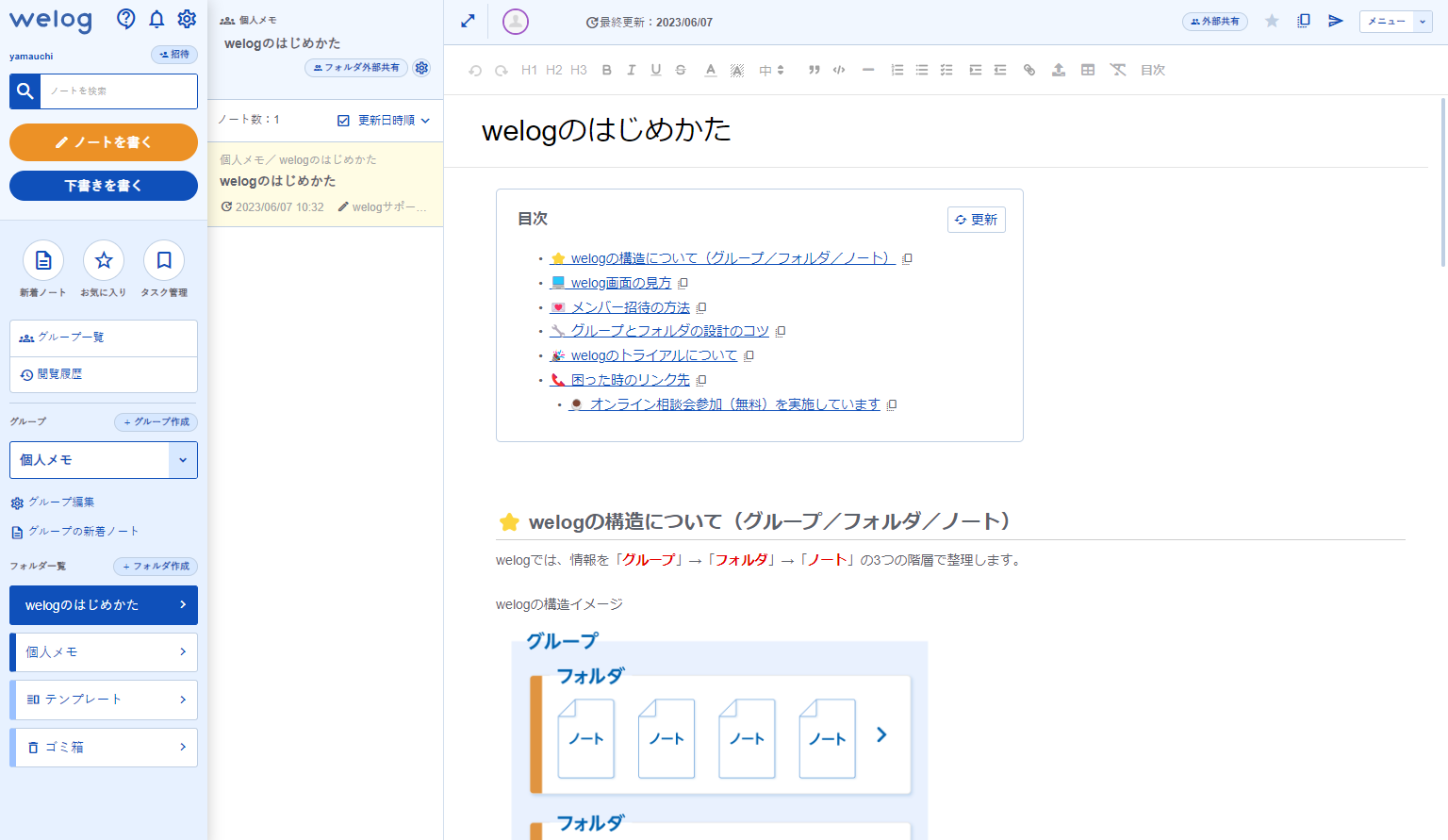Toggle strikethrough formatting
Screen dimensions: 1448x840
(681, 70)
